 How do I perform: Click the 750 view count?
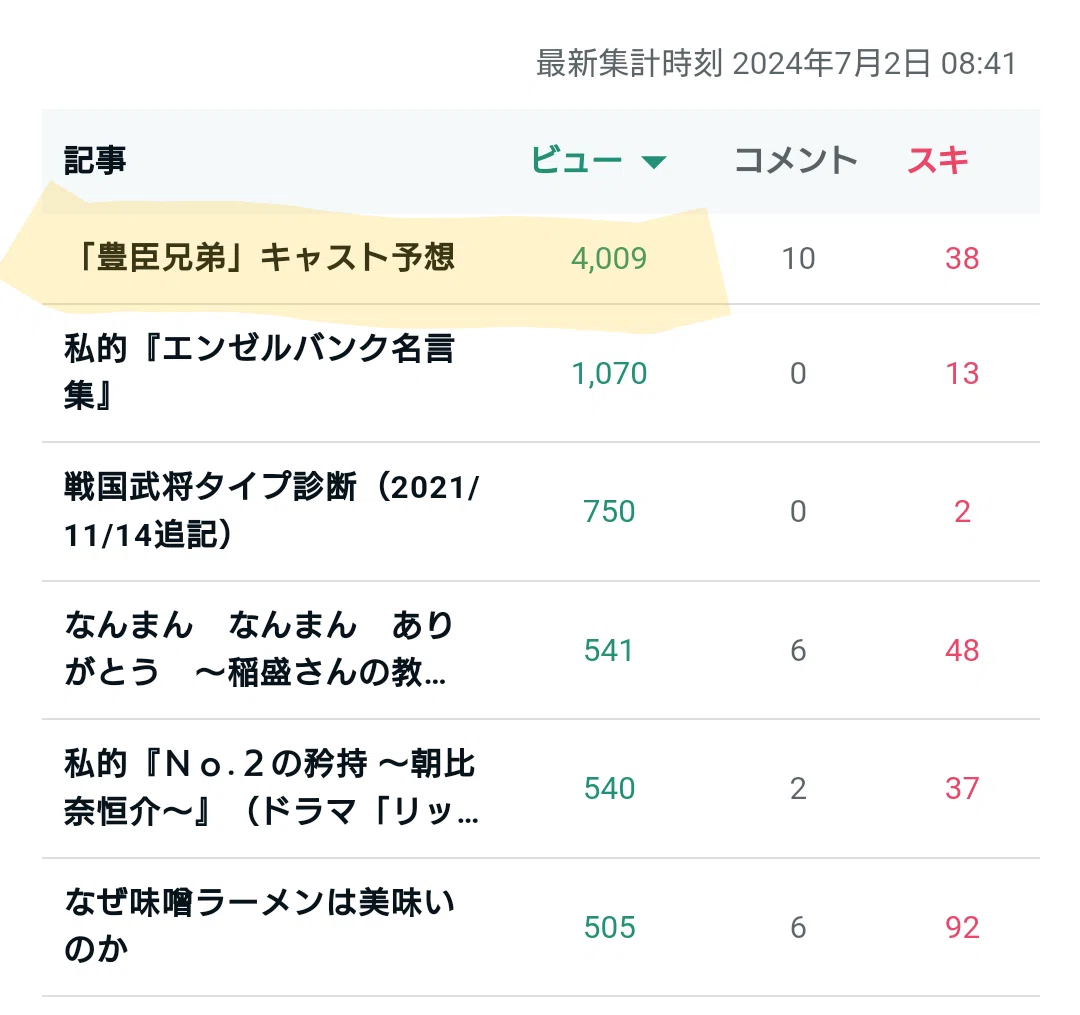[x=609, y=512]
